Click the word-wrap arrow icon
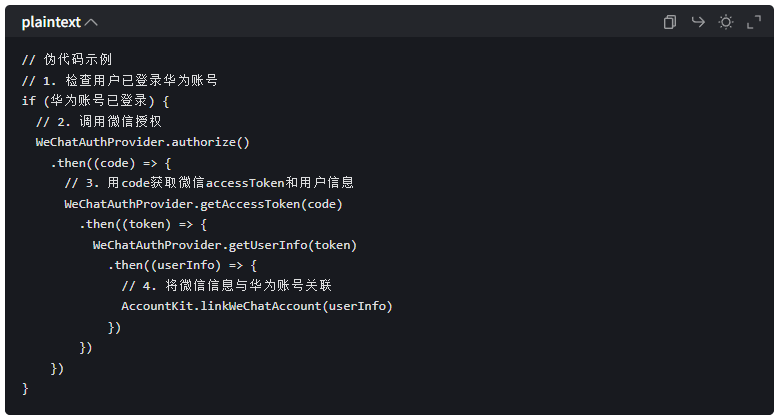 pos(698,22)
